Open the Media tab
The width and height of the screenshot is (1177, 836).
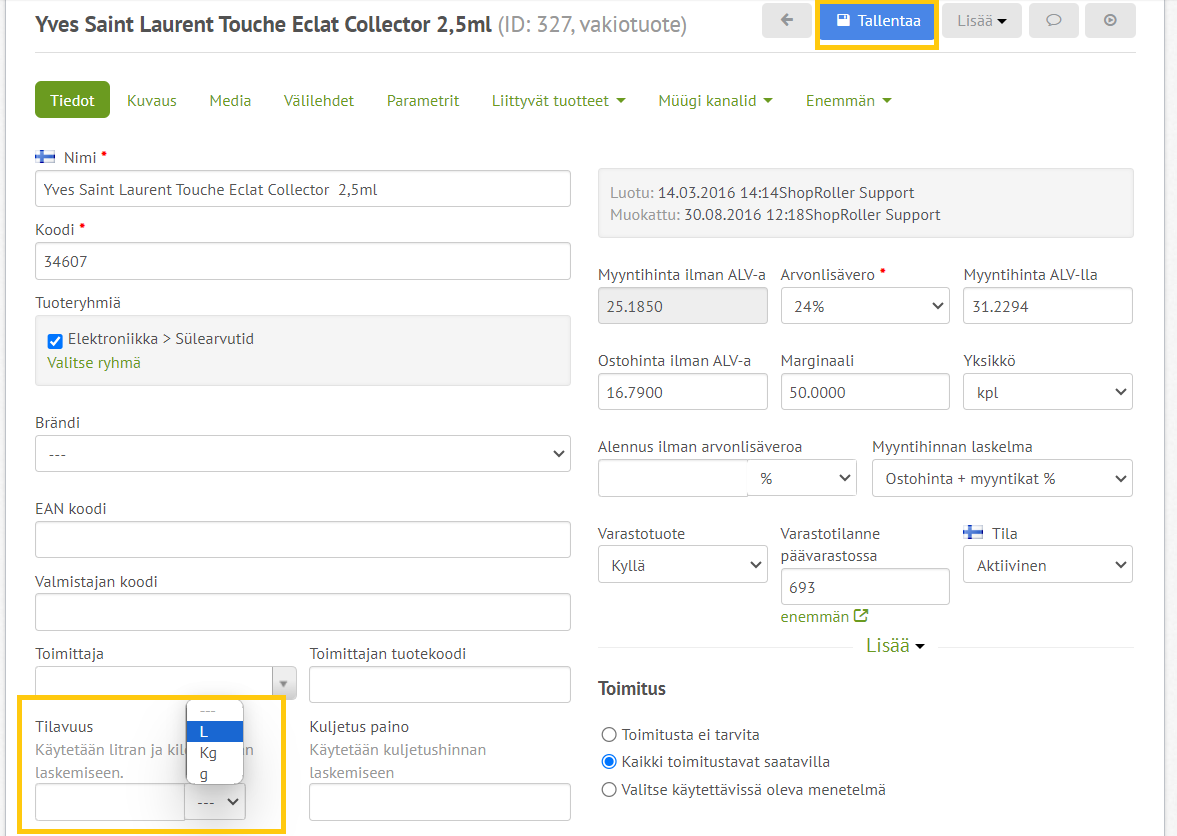[230, 101]
